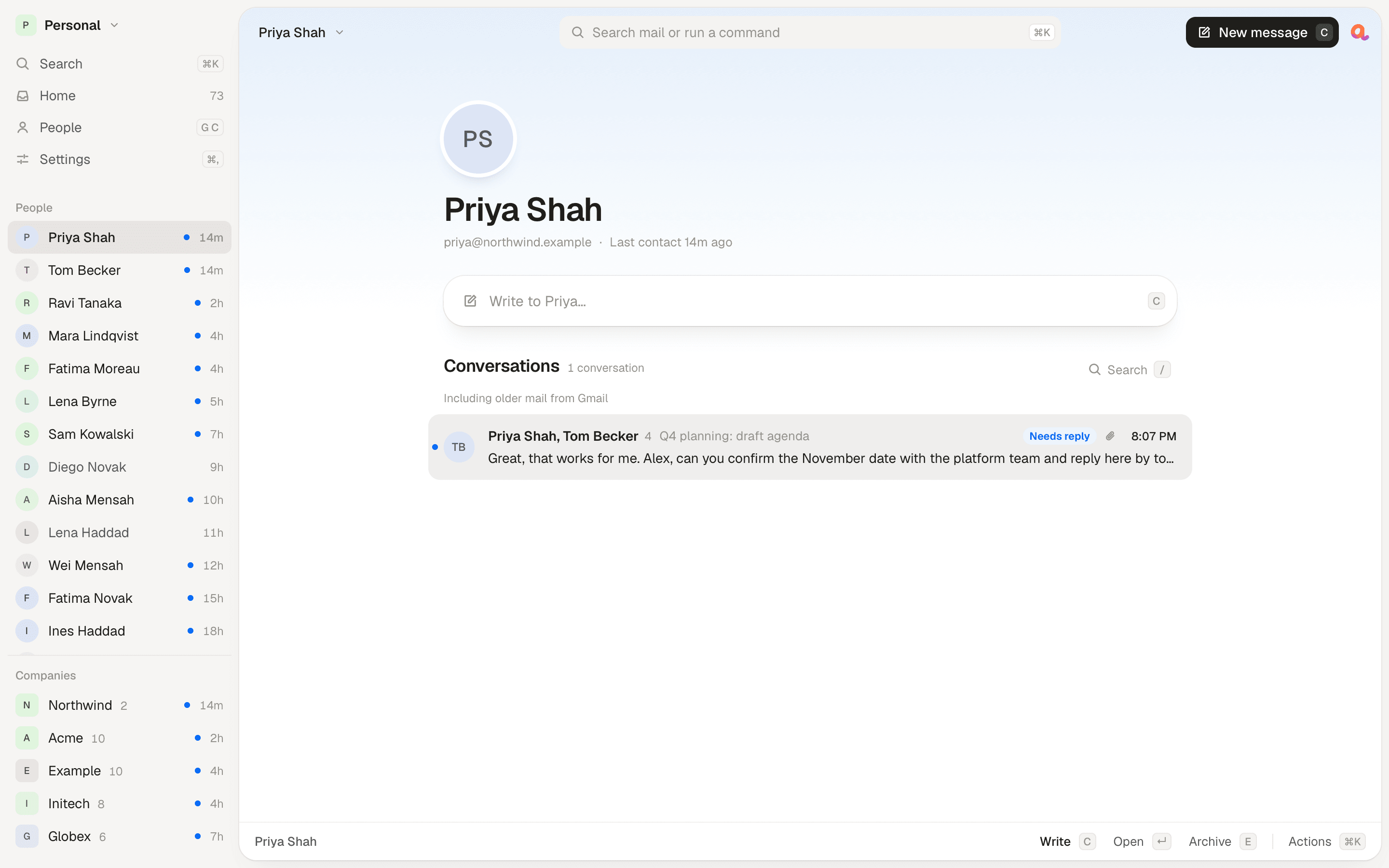The width and height of the screenshot is (1389, 868).
Task: Select Ines Haddad in the People list
Action: 120,631
